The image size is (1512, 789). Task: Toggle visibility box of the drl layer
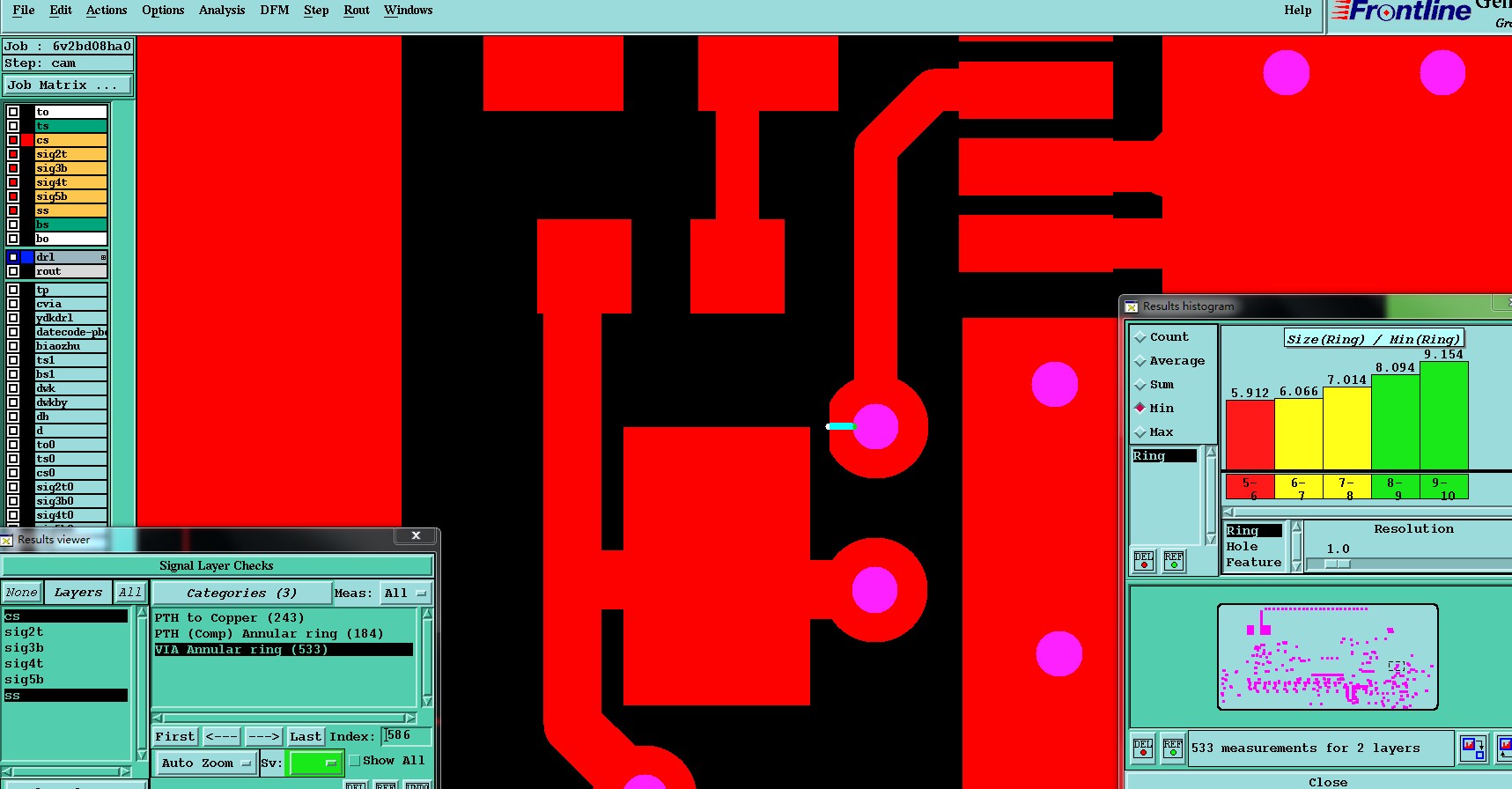tap(13, 257)
